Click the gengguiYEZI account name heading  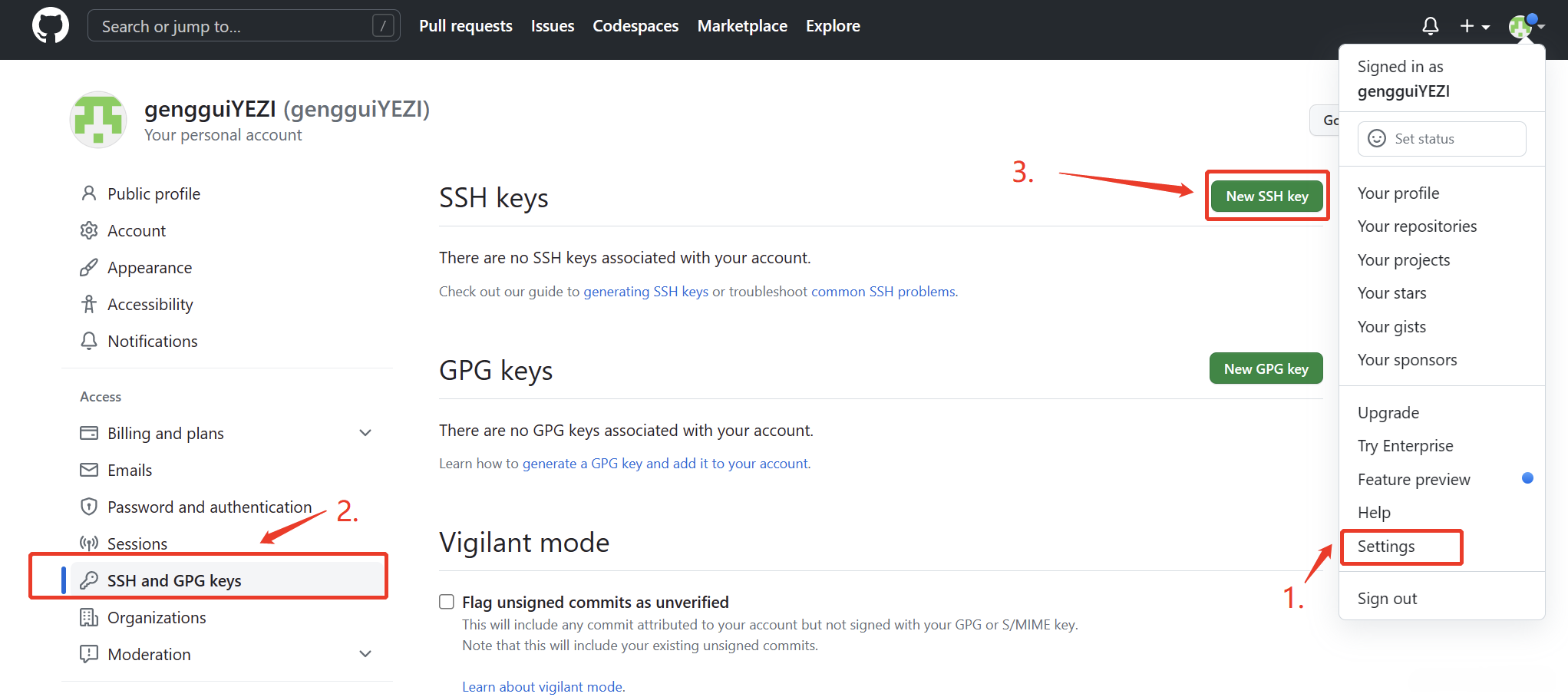click(x=287, y=109)
